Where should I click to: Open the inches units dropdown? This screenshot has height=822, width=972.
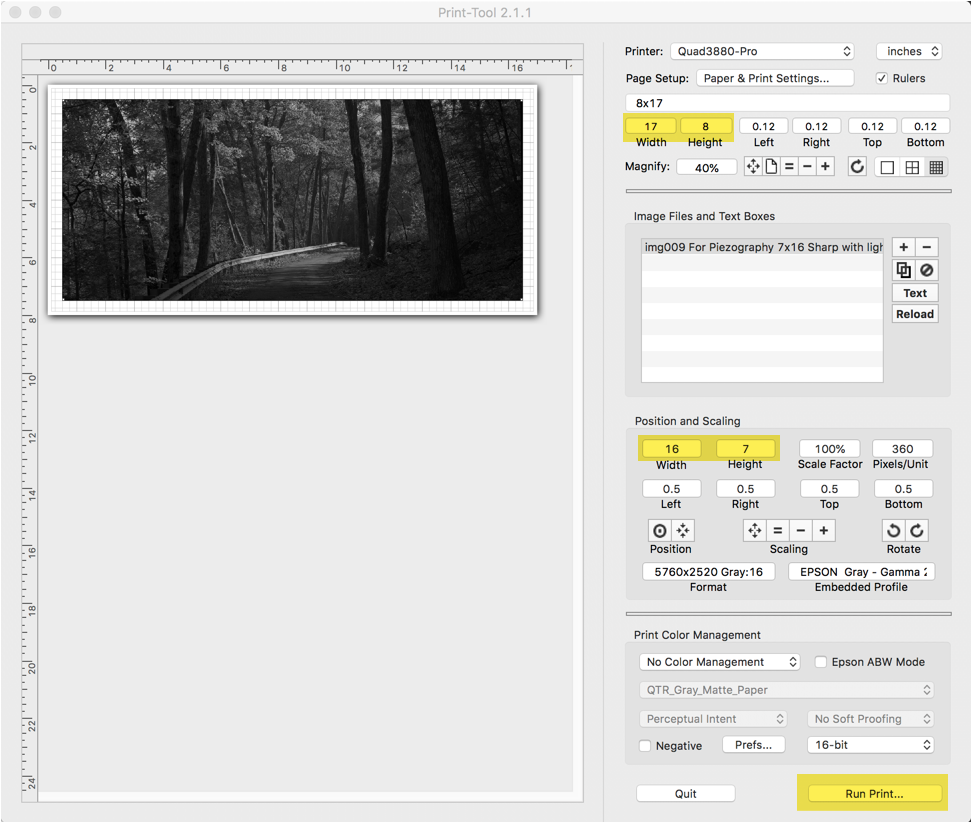pyautogui.click(x=909, y=51)
